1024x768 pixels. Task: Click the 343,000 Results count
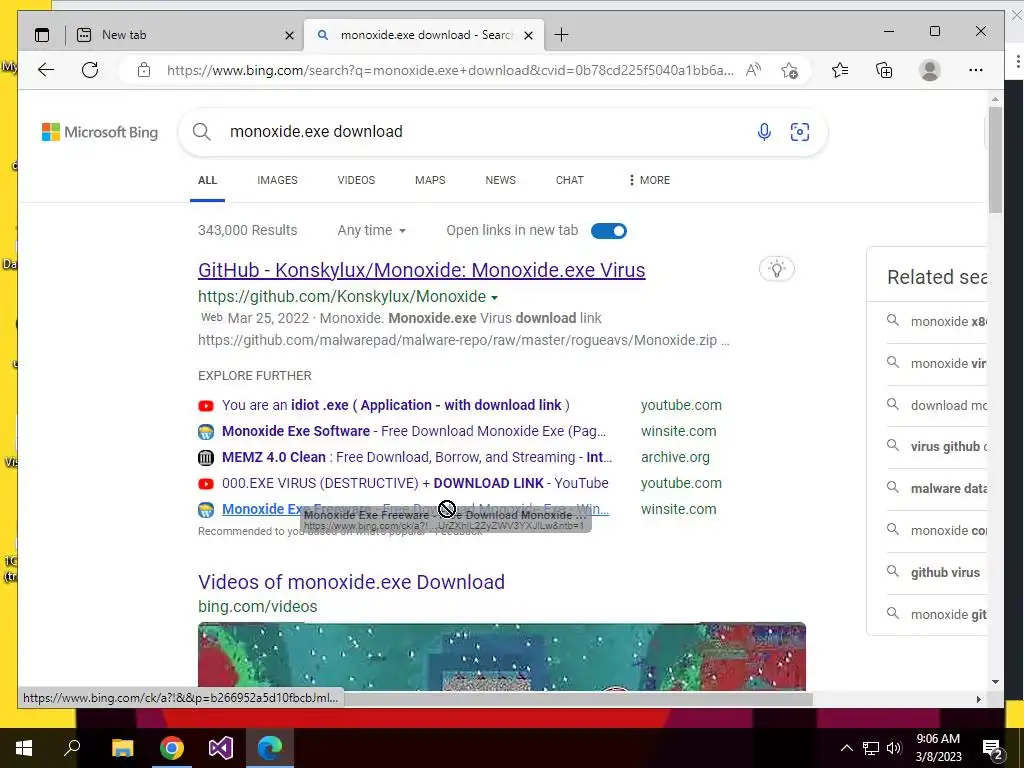click(x=248, y=231)
